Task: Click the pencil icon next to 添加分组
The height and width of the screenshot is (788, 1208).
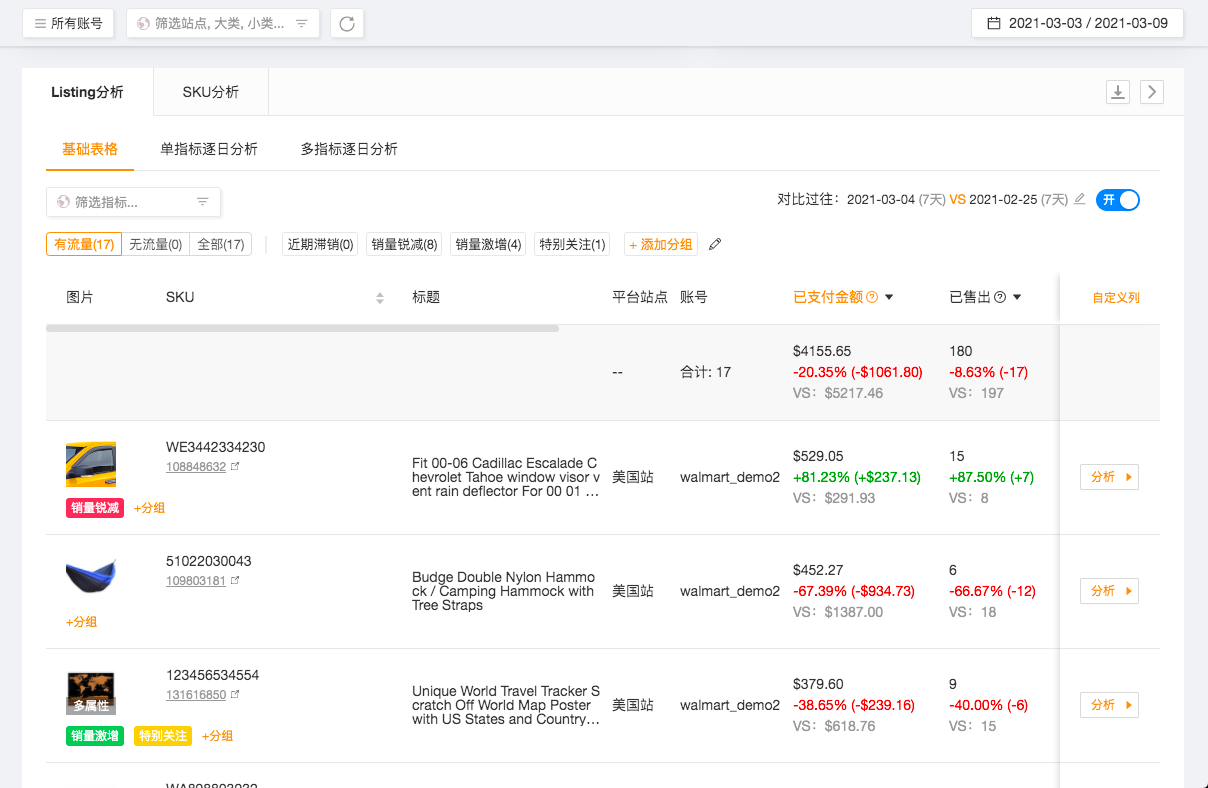Action: 715,245
